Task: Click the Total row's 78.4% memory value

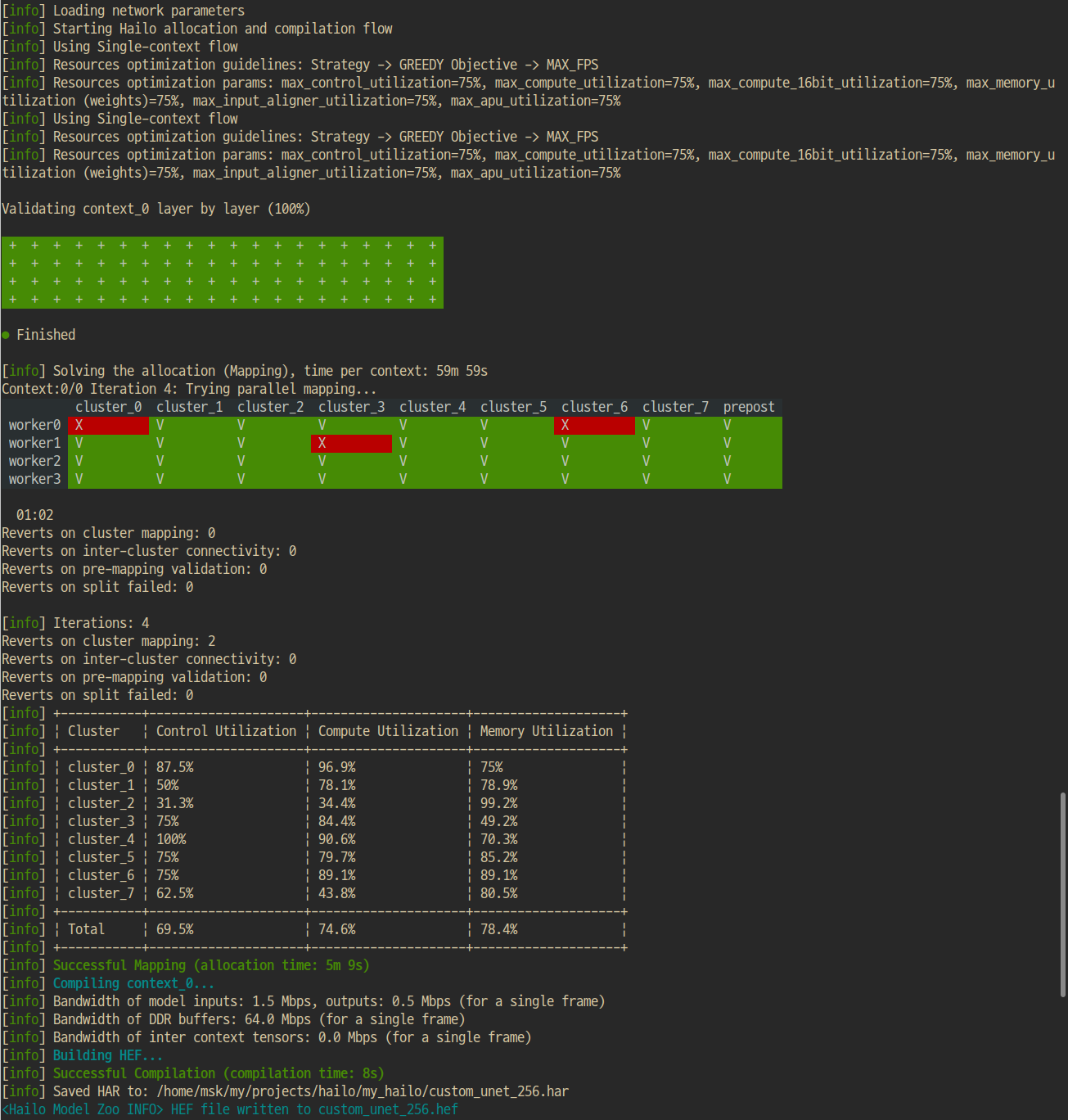Action: pyautogui.click(x=498, y=929)
